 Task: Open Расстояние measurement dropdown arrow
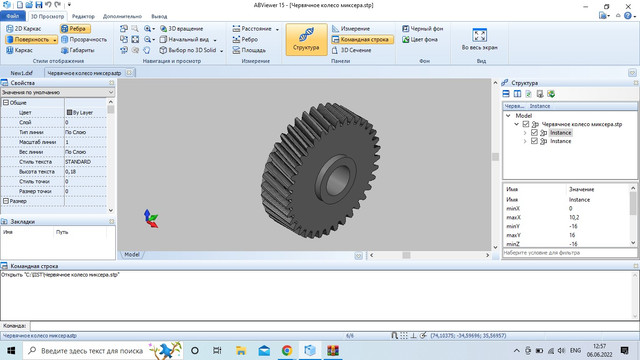(x=277, y=29)
